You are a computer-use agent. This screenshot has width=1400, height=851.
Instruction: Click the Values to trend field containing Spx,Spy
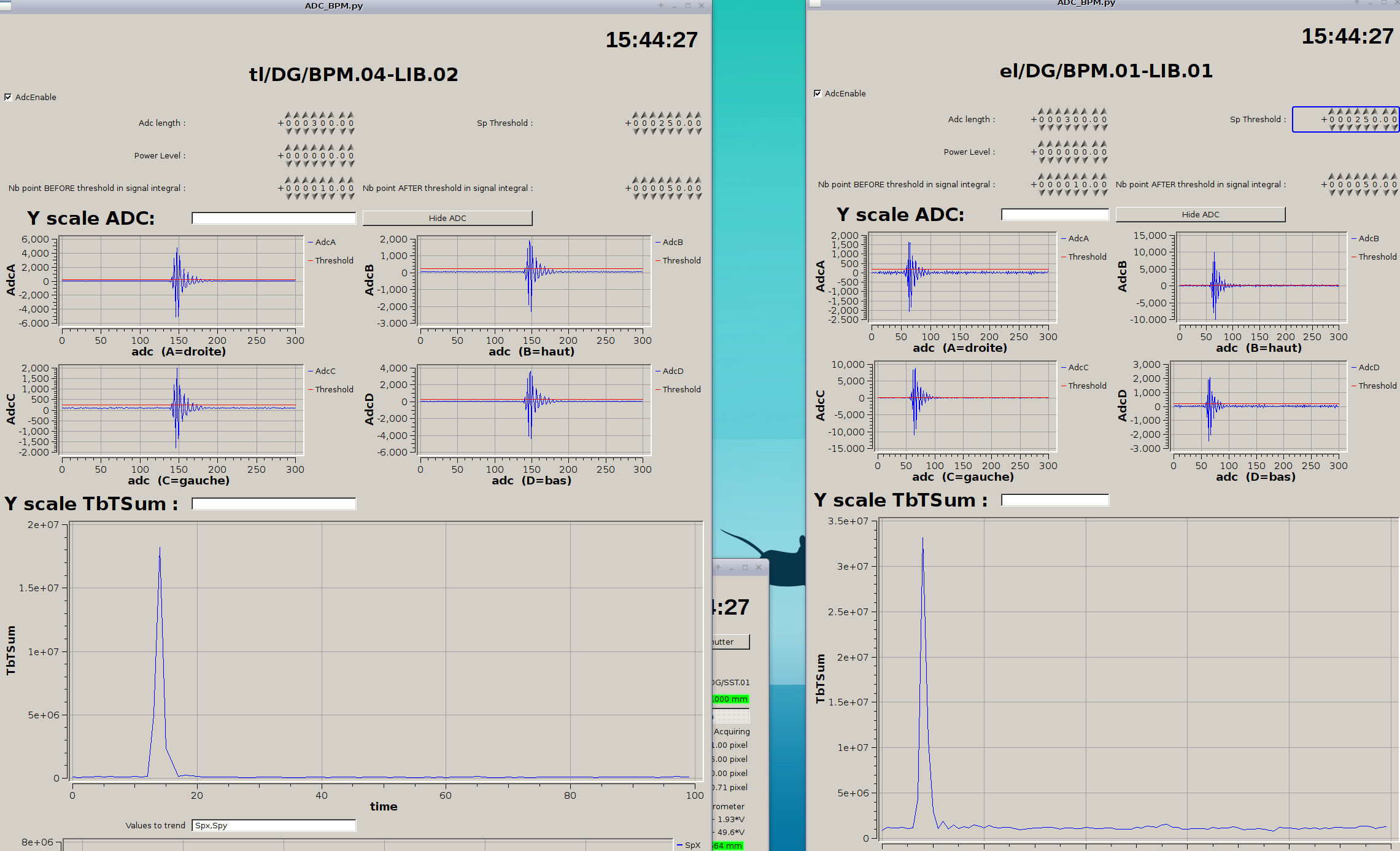pyautogui.click(x=274, y=825)
